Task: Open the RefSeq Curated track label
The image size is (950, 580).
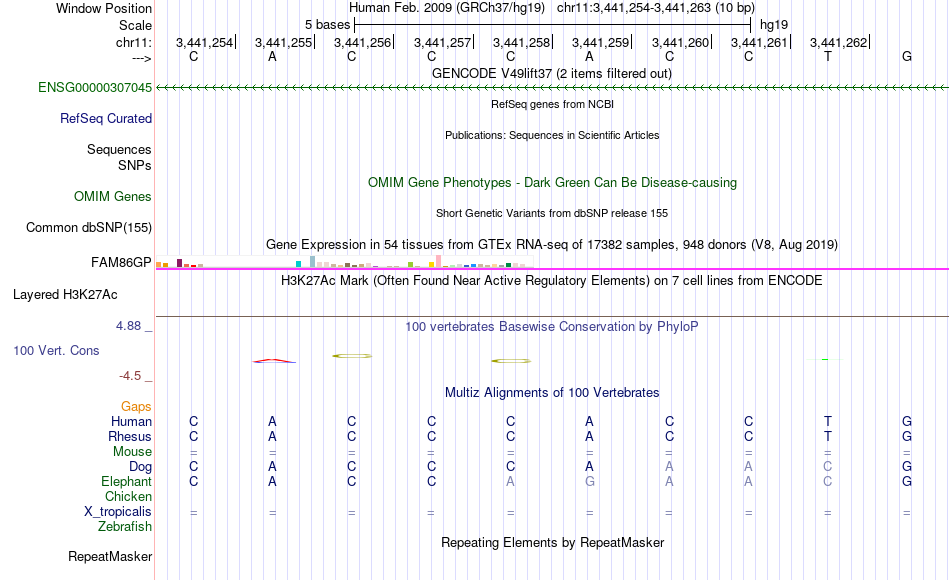Action: (106, 118)
